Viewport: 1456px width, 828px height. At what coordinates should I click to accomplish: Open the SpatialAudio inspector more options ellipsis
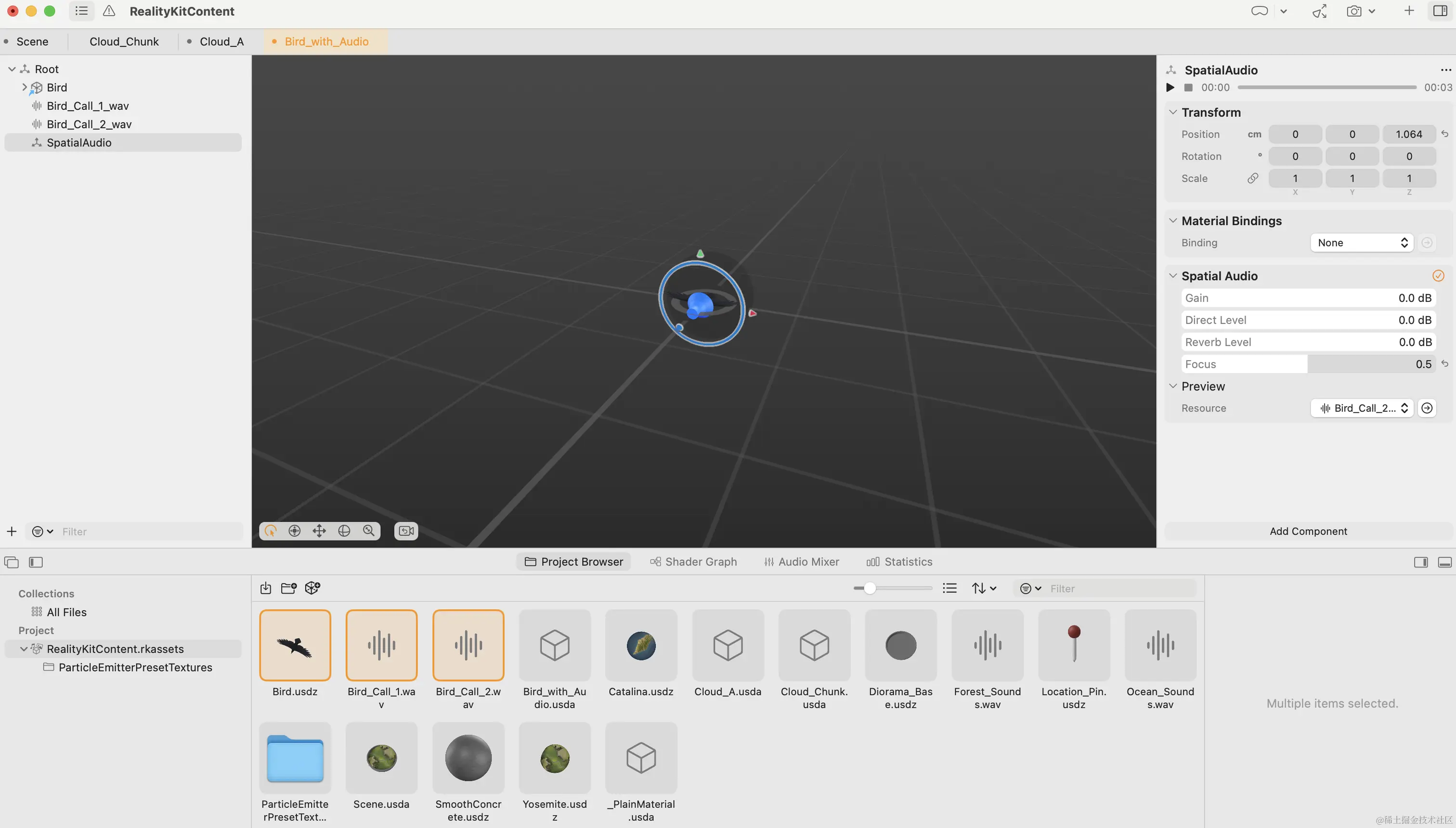(x=1446, y=70)
